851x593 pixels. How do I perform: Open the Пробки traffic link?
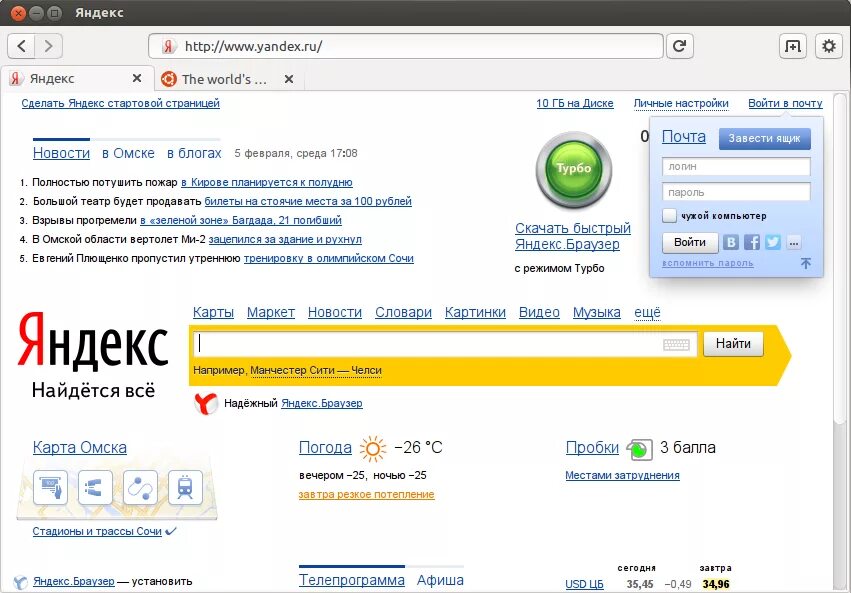592,448
